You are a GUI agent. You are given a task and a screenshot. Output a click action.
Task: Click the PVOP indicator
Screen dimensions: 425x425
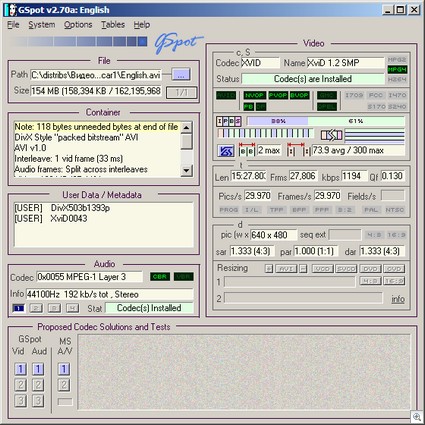[278, 95]
